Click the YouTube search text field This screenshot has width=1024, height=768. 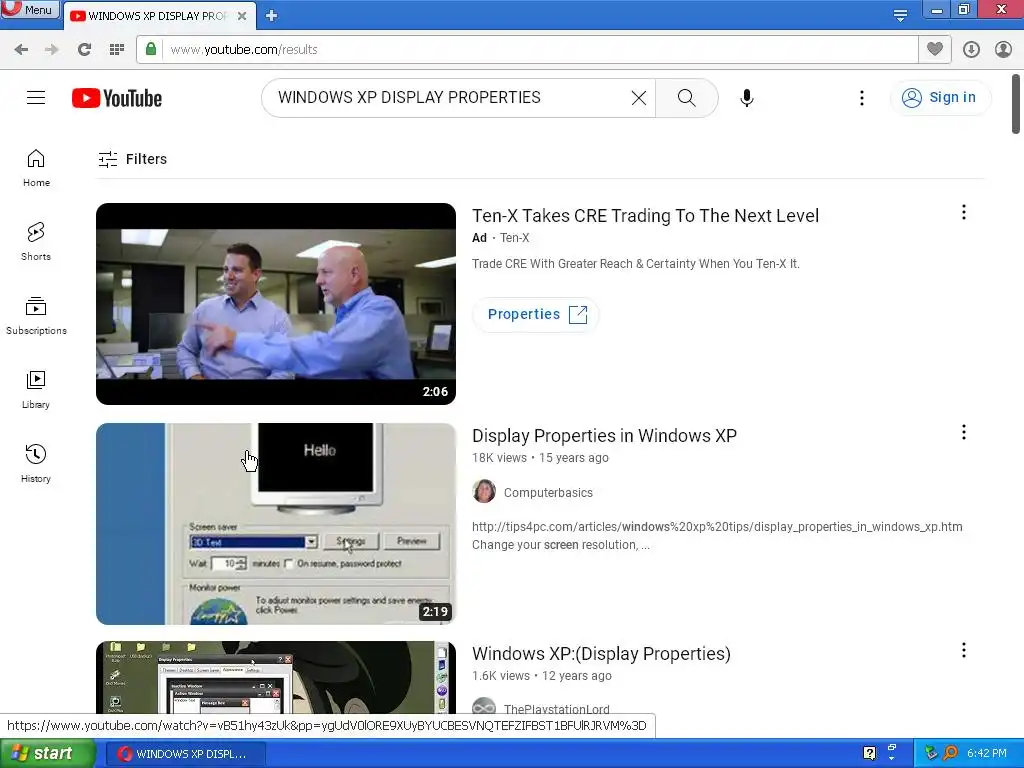451,98
